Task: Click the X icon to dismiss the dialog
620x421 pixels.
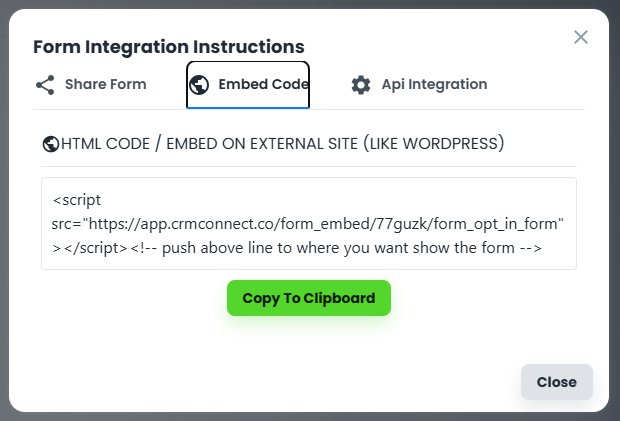Action: (x=581, y=37)
